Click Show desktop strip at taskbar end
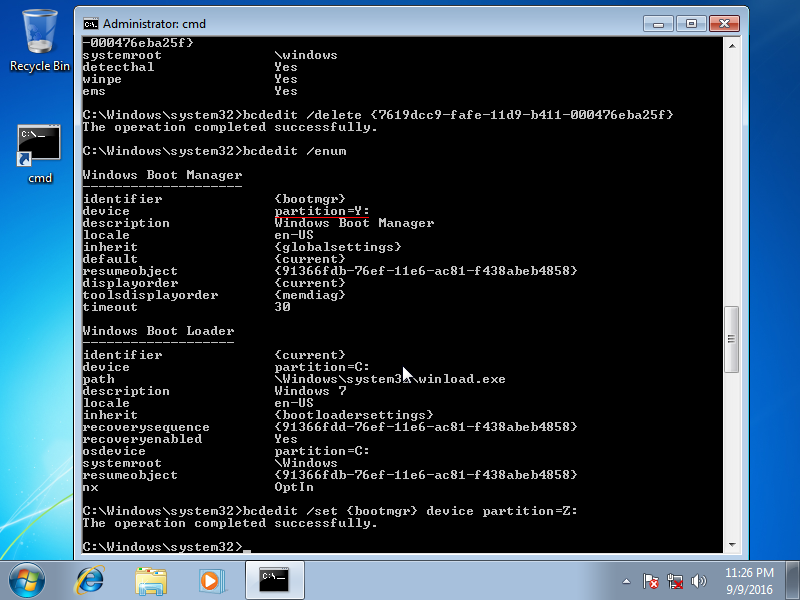This screenshot has width=800, height=600. point(793,581)
